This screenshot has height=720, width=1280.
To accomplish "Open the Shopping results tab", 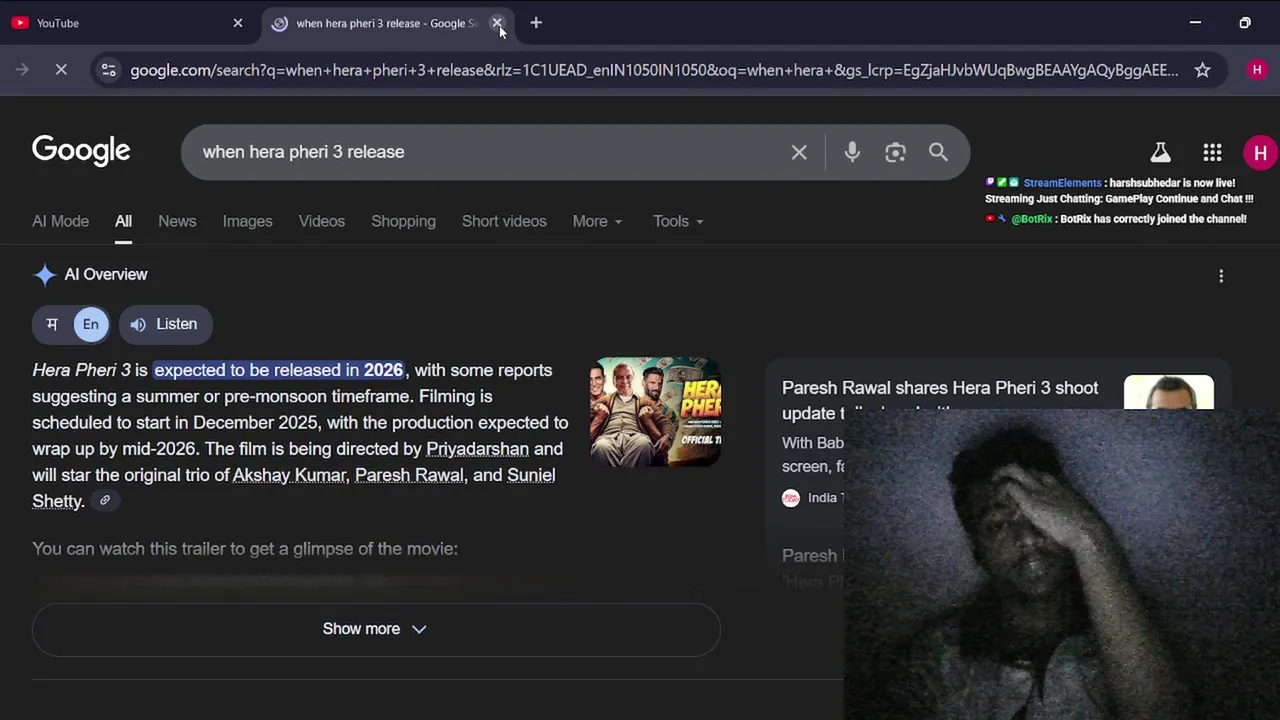I will [403, 221].
